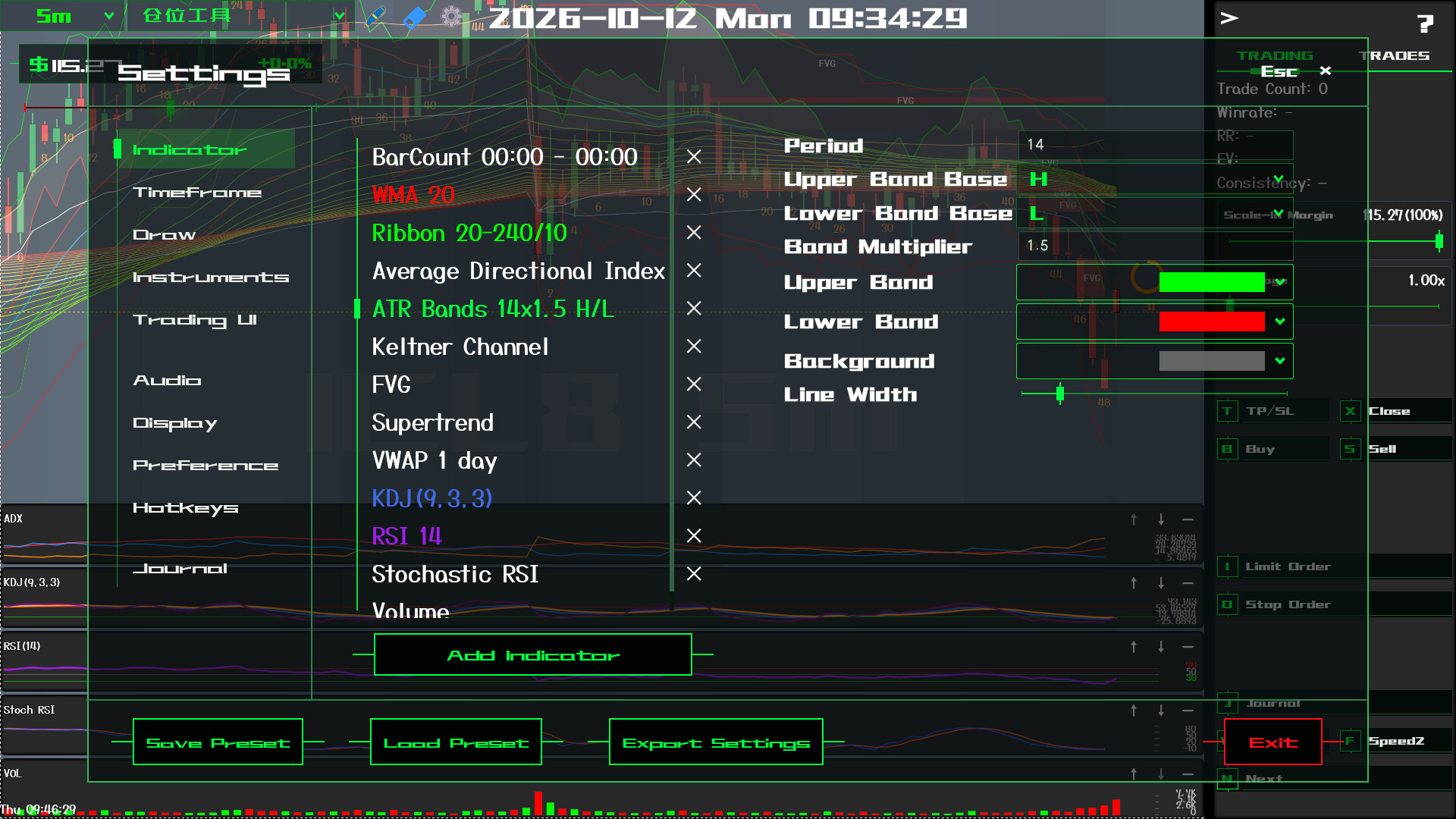Viewport: 1456px width, 819px height.
Task: Open the Upper Band color dropdown arrow
Action: coord(1280,282)
